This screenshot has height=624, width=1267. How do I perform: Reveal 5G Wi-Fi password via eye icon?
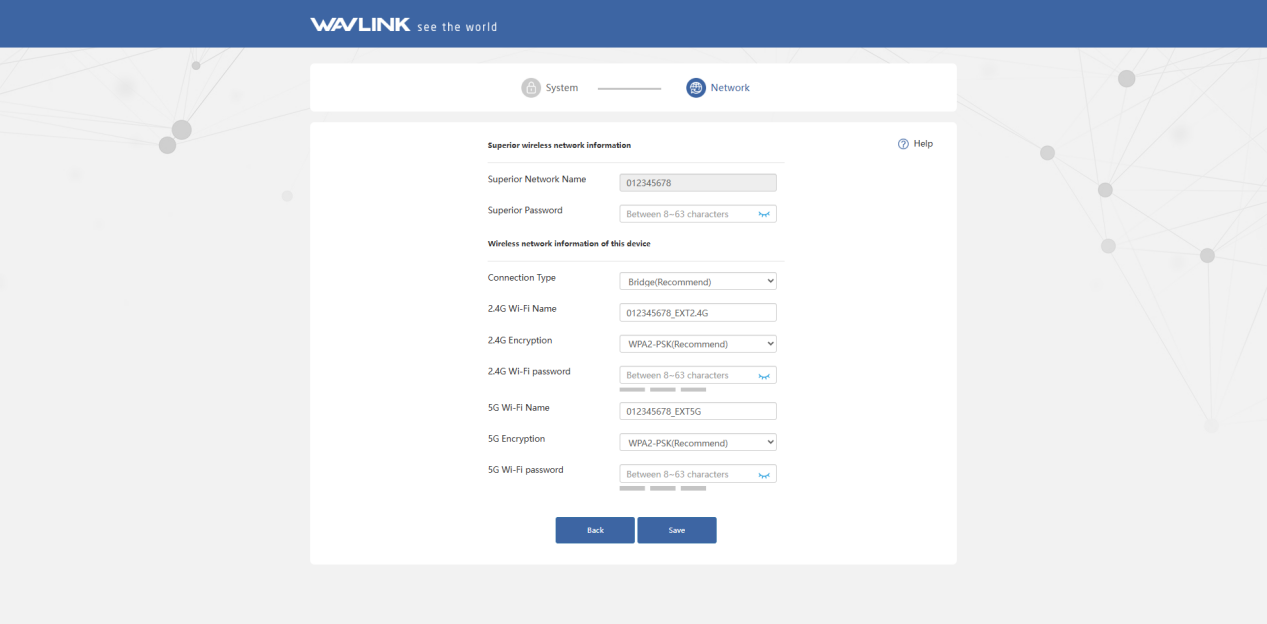(x=765, y=475)
